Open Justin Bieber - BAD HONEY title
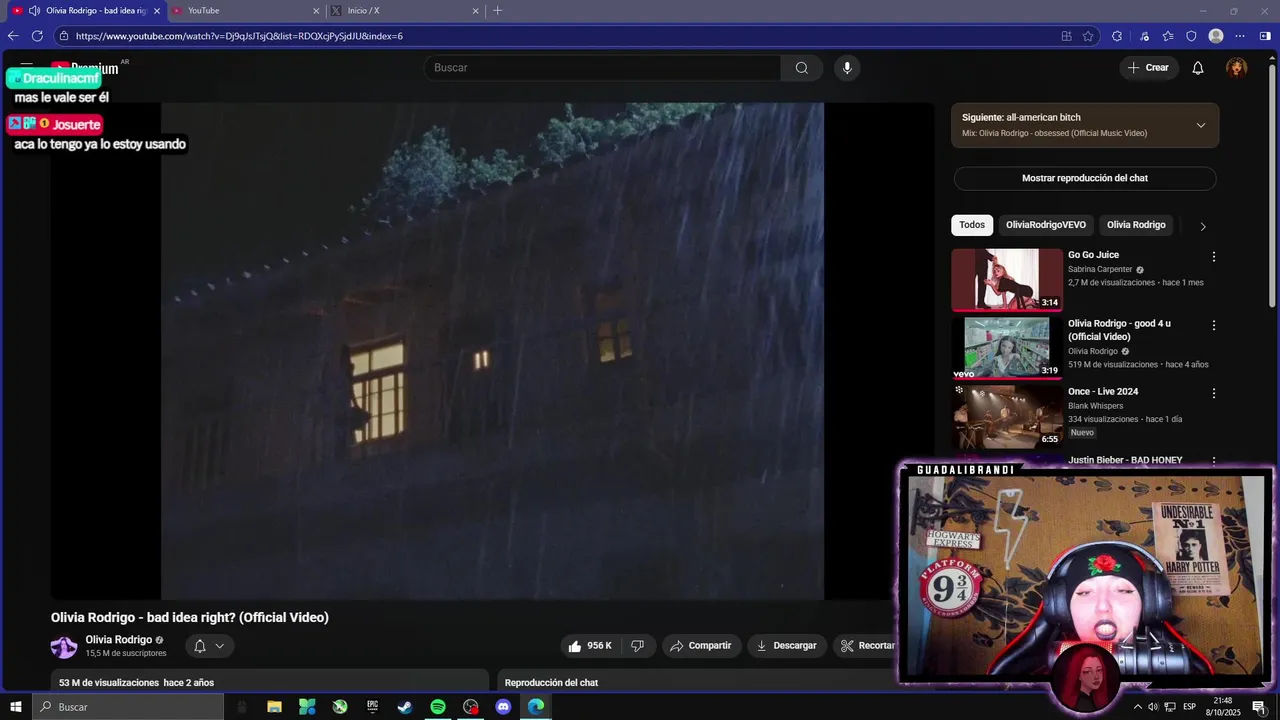Viewport: 1280px width, 720px height. (1125, 460)
